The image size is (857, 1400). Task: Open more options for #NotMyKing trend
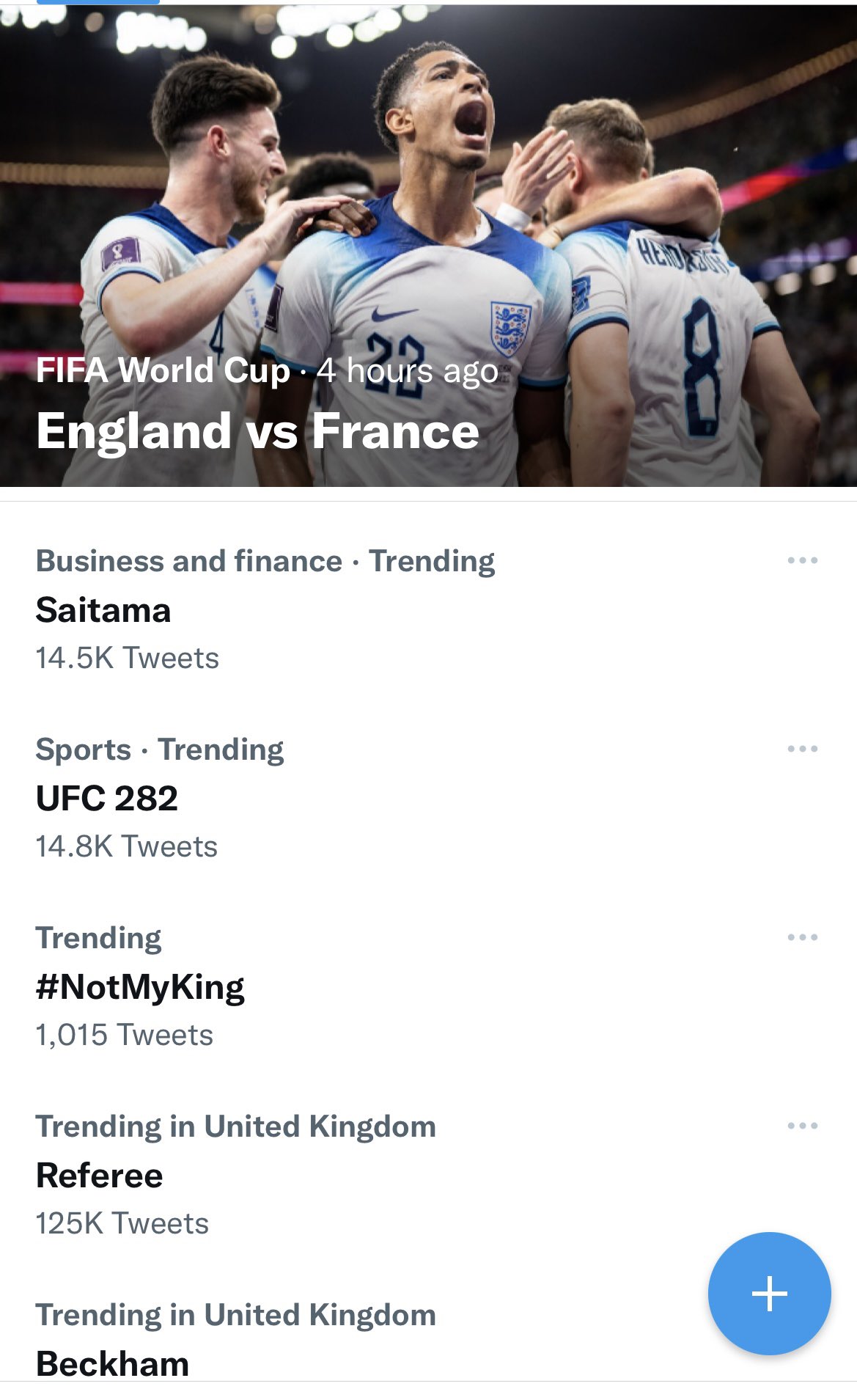[x=802, y=938]
